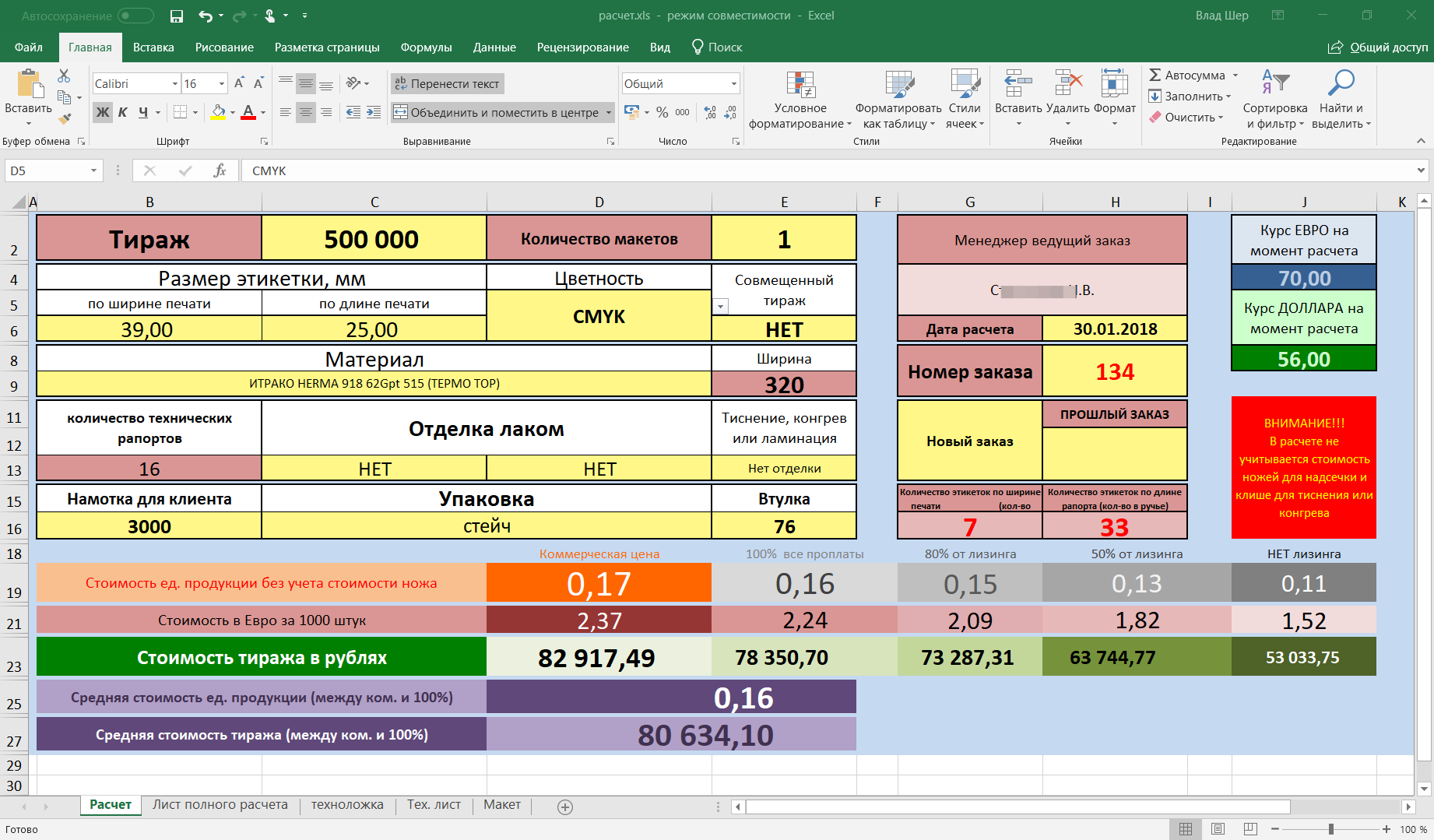This screenshot has height=840, width=1434.
Task: Click the percent style icon
Action: [x=662, y=112]
